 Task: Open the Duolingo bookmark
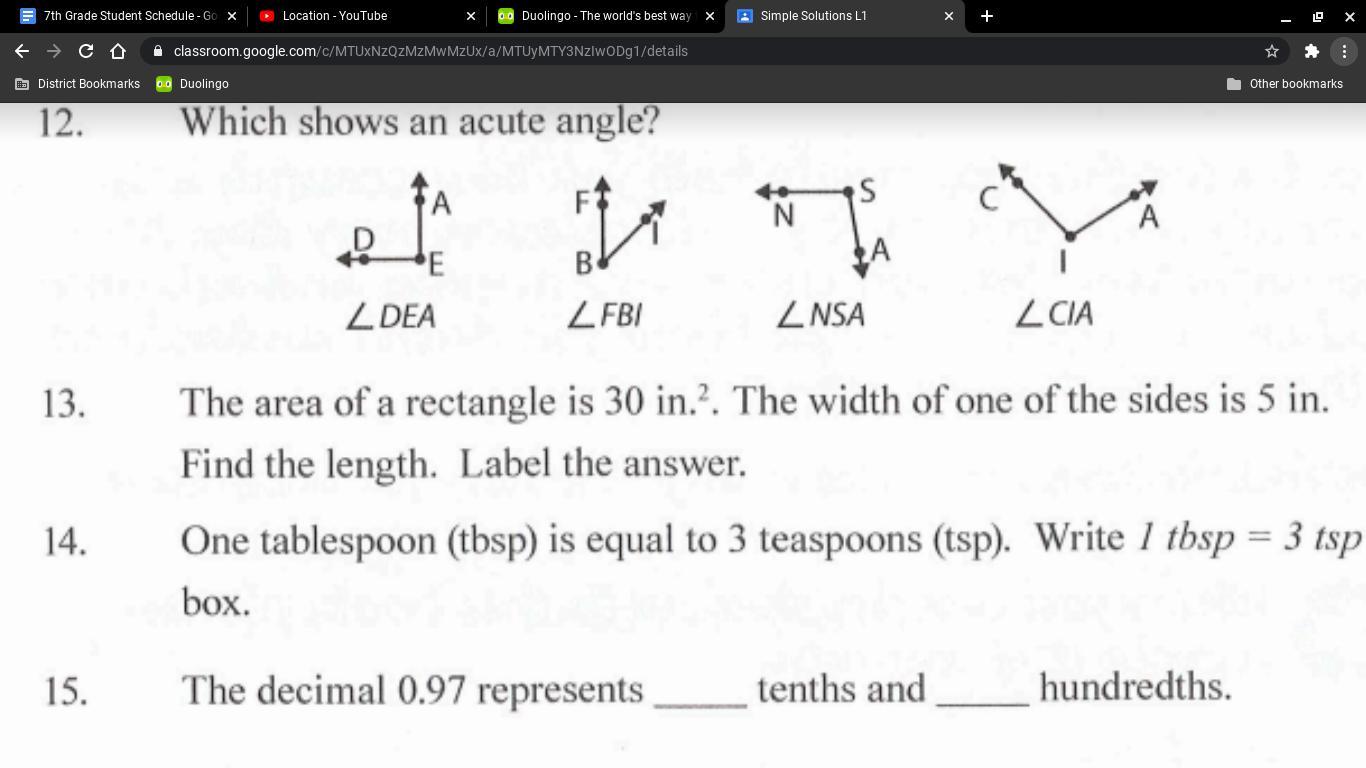coord(193,84)
